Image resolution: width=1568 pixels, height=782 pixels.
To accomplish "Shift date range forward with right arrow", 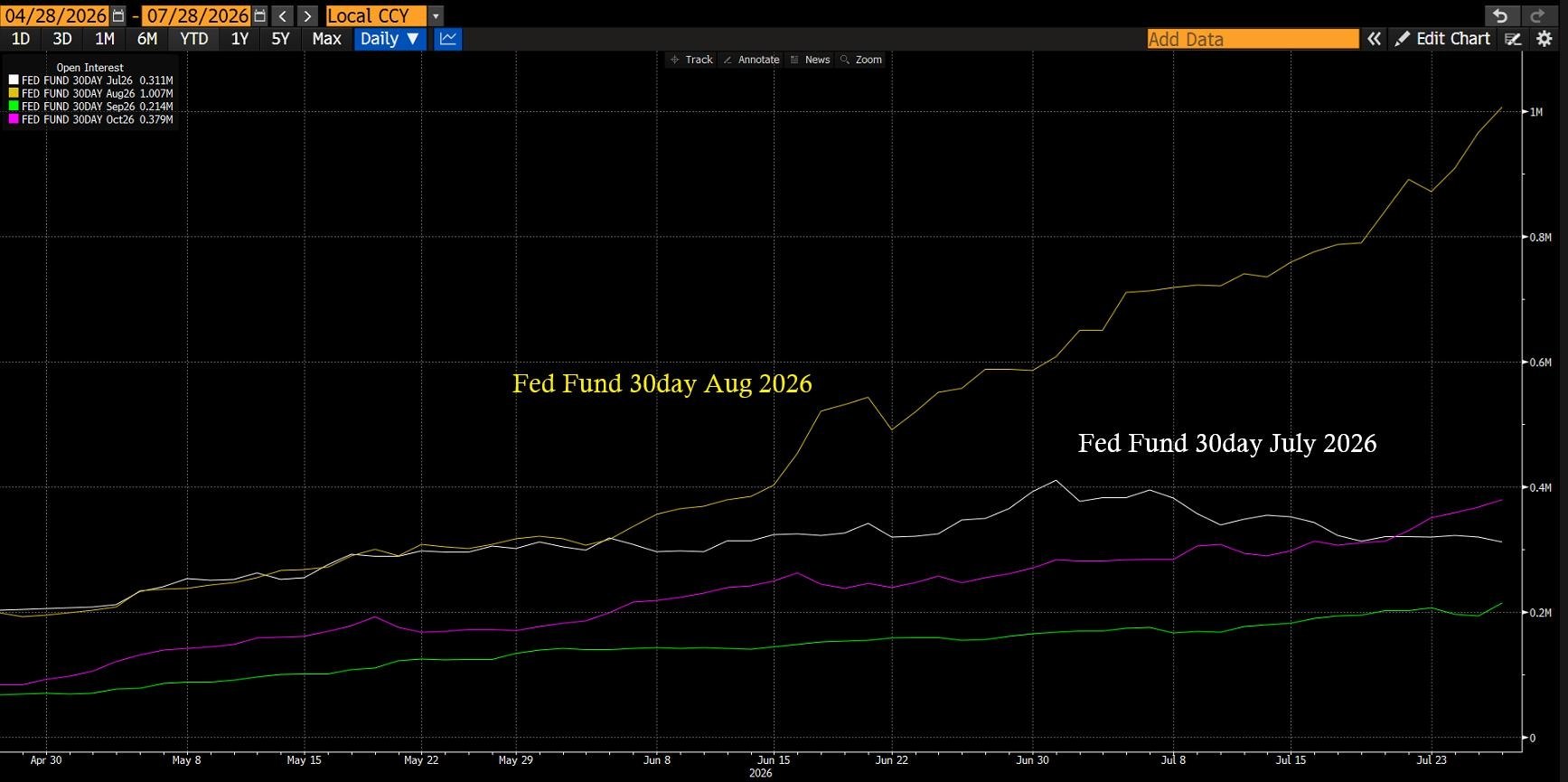I will [307, 16].
